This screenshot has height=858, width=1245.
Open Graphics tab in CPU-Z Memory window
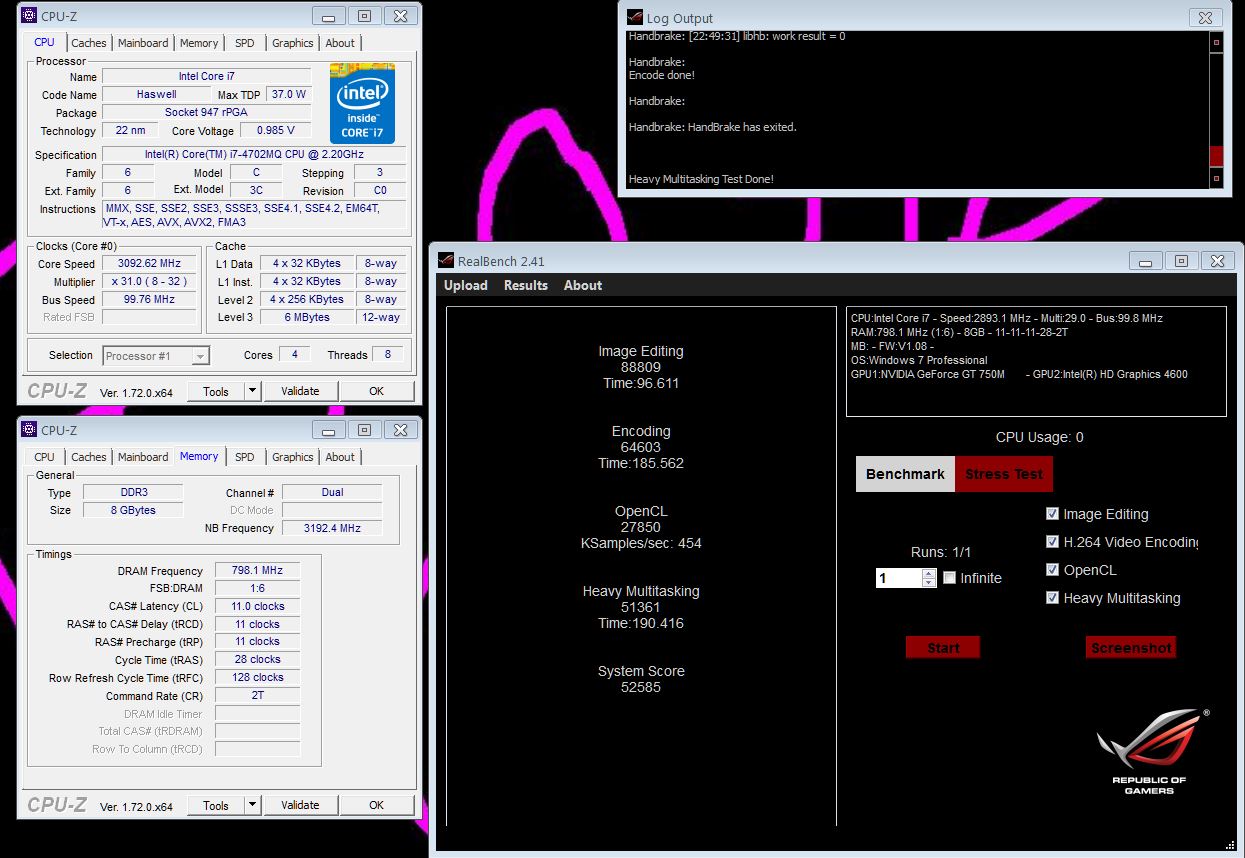(x=293, y=457)
